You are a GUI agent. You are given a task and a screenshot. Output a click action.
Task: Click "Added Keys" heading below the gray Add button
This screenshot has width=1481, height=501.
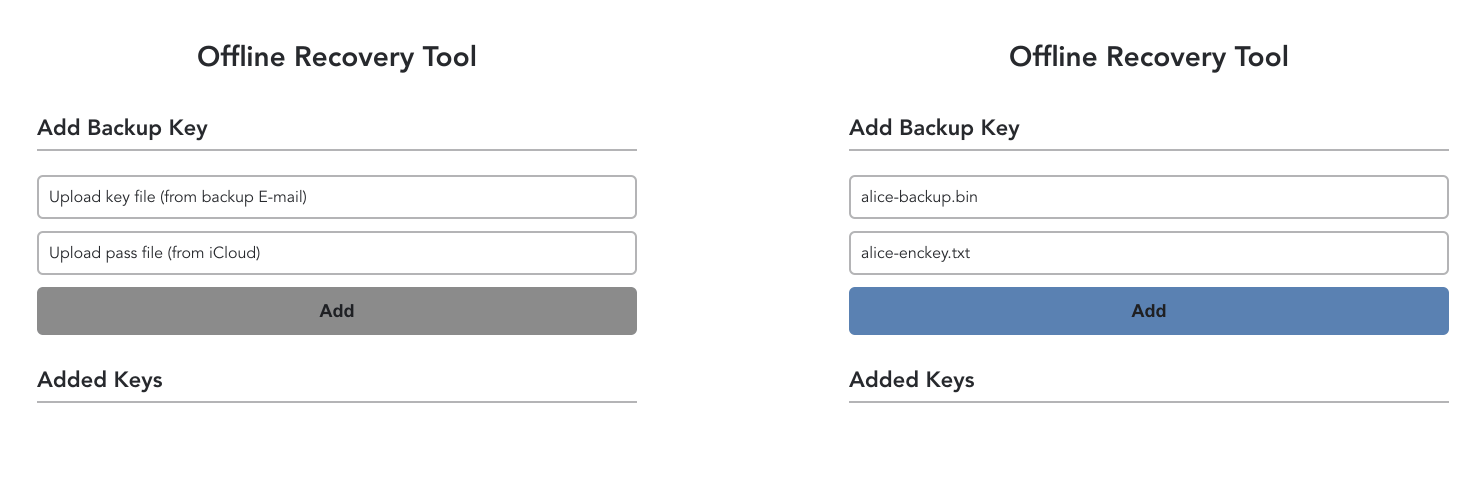(100, 380)
